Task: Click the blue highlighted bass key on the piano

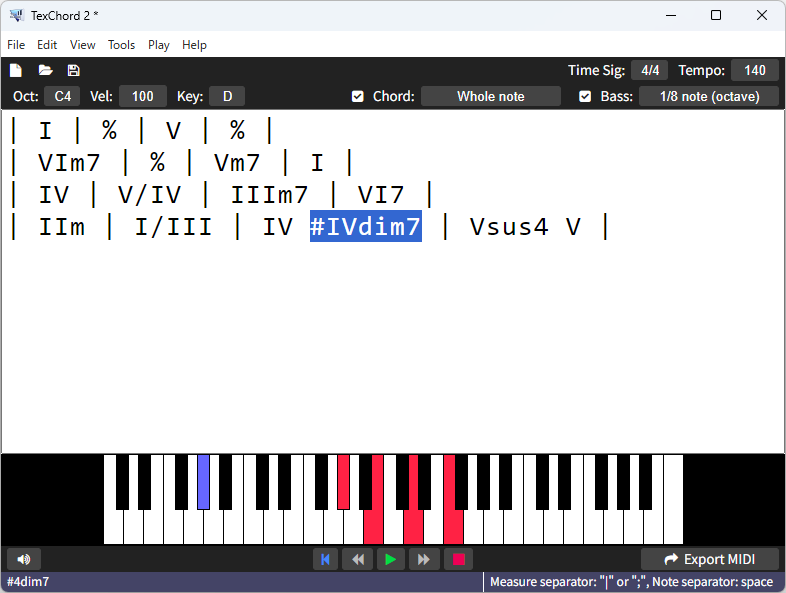Action: pyautogui.click(x=204, y=482)
